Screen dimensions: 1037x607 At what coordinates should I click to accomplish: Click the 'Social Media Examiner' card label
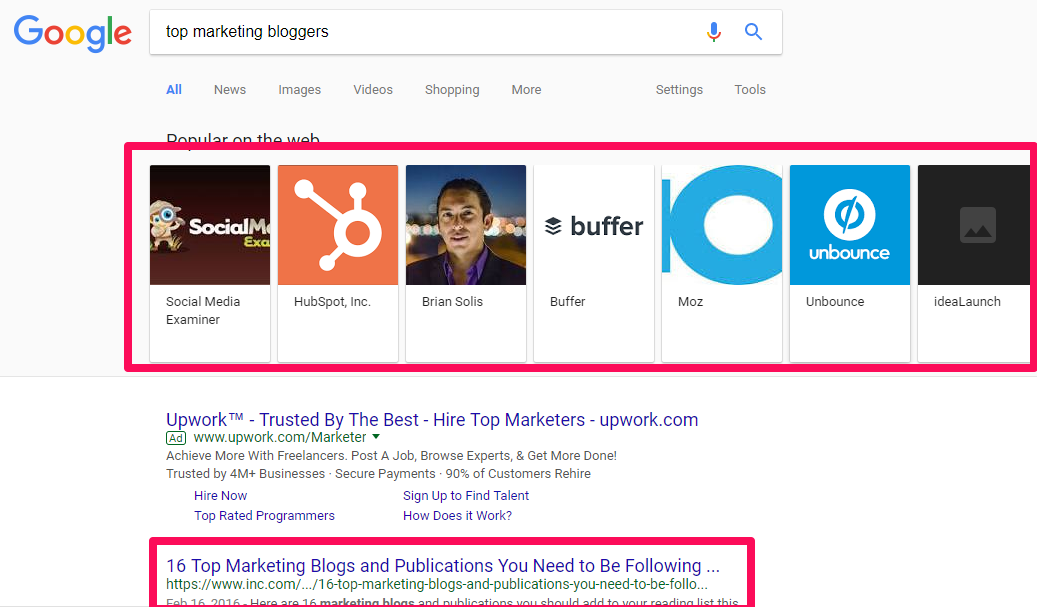(203, 311)
